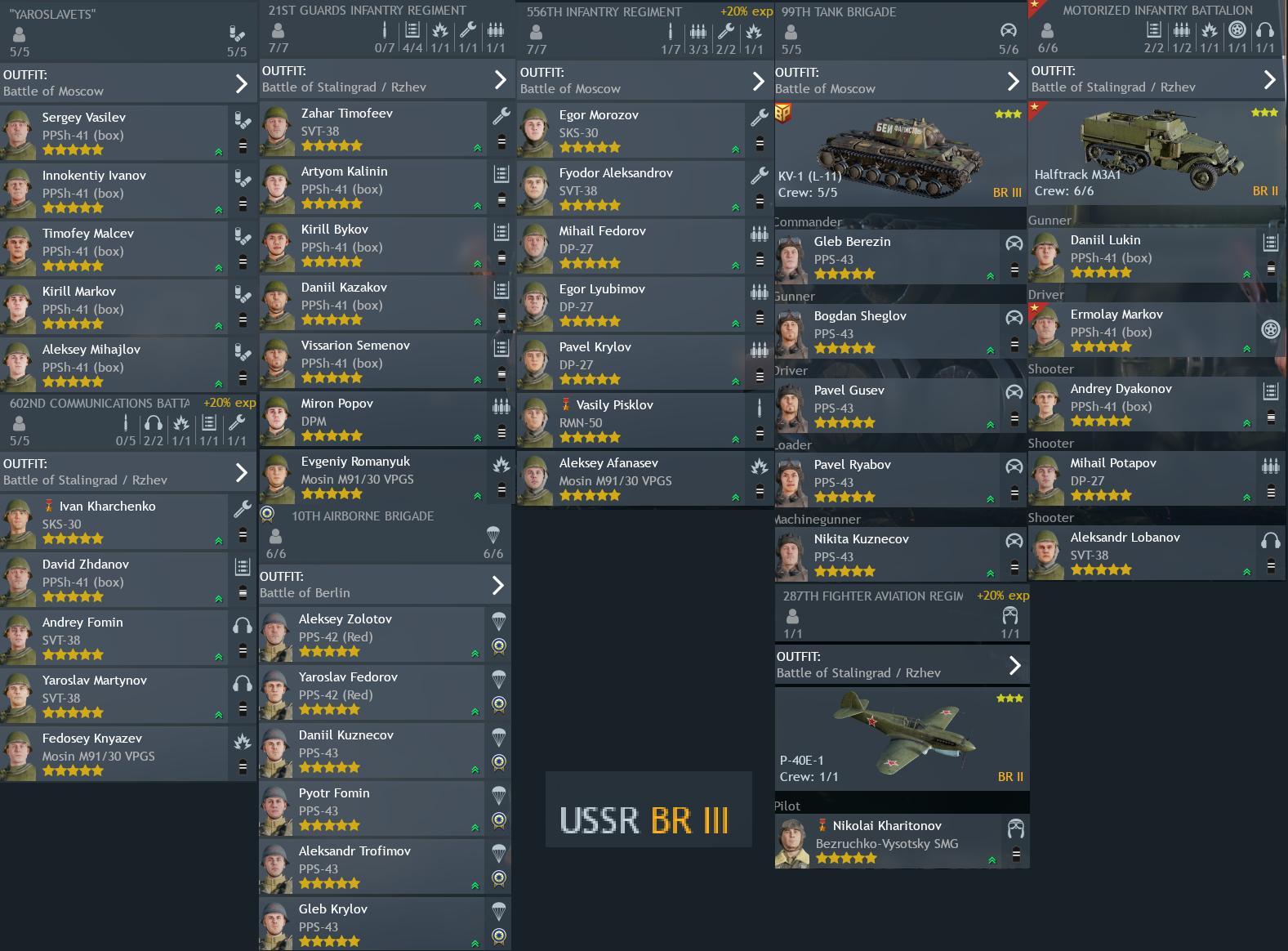The height and width of the screenshot is (951, 1288).
Task: Expand 99th Tank Brigade outfit chevron
Action: (x=1013, y=81)
